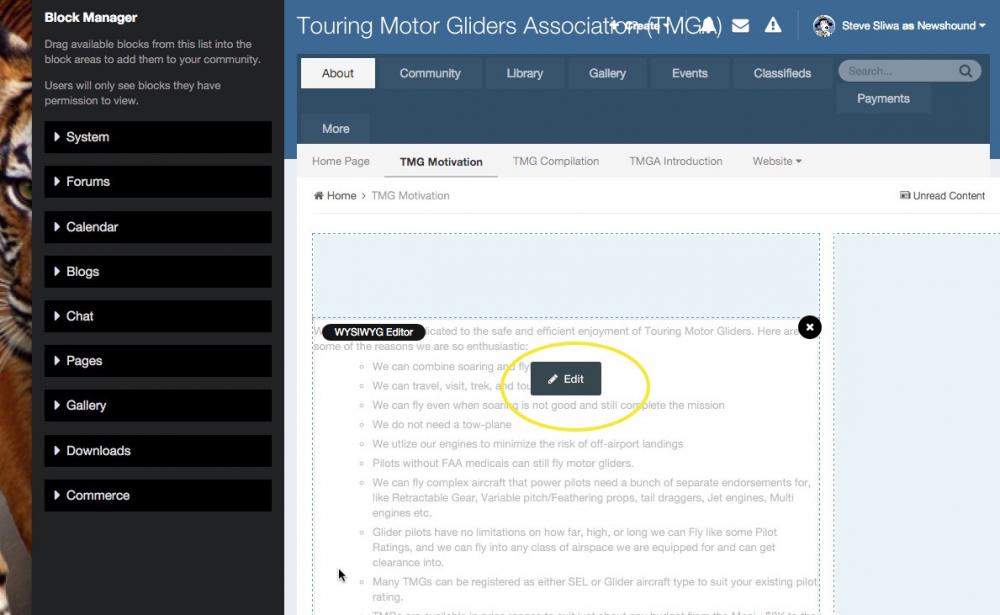Open the notifications bell icon
Screen dimensions: 1000x615
708,26
